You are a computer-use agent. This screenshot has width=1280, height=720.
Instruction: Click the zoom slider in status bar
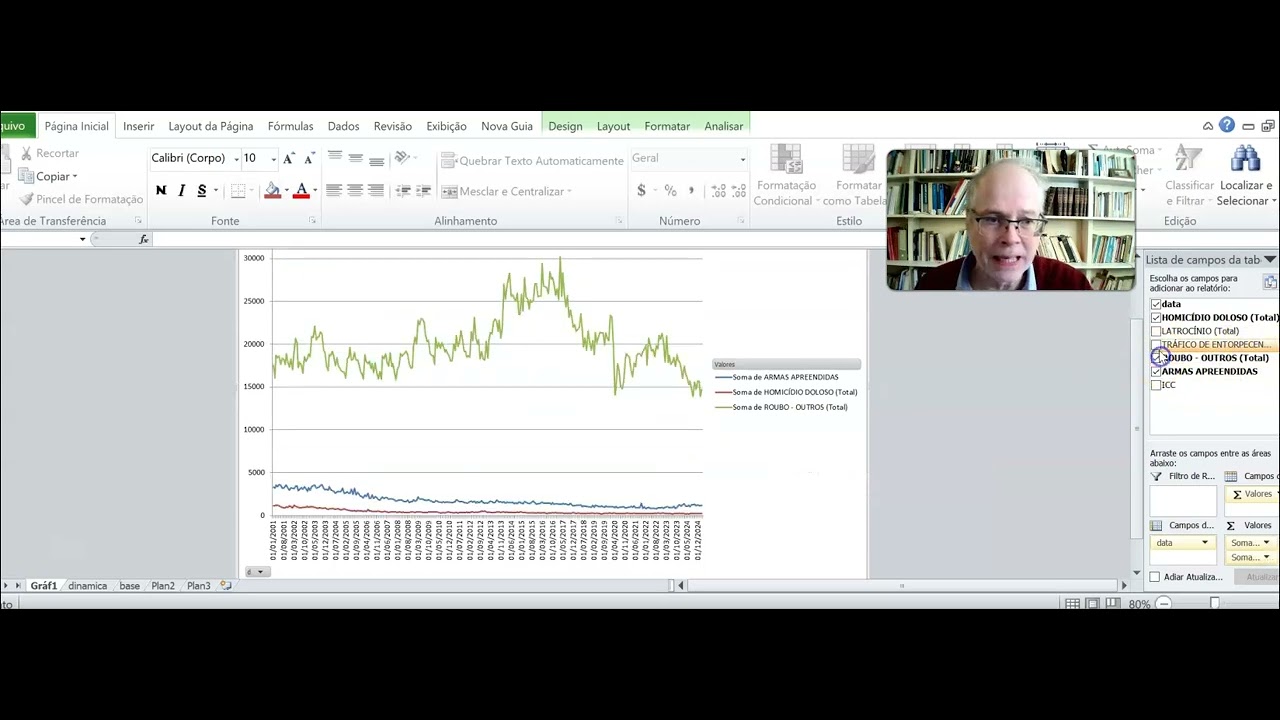(x=1215, y=604)
